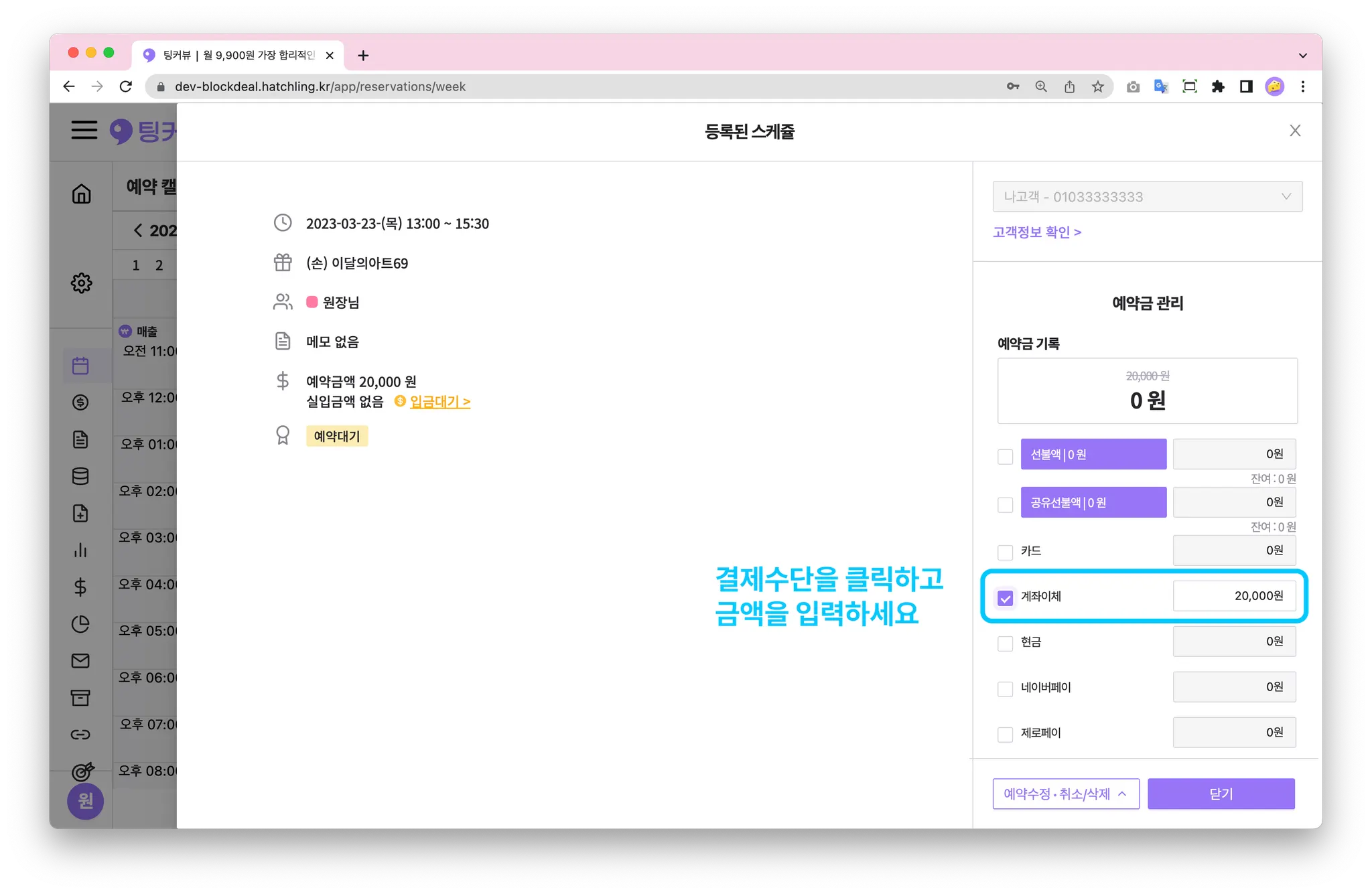Tick the 네이버페이 checkbox
The image size is (1372, 894).
coord(1005,688)
